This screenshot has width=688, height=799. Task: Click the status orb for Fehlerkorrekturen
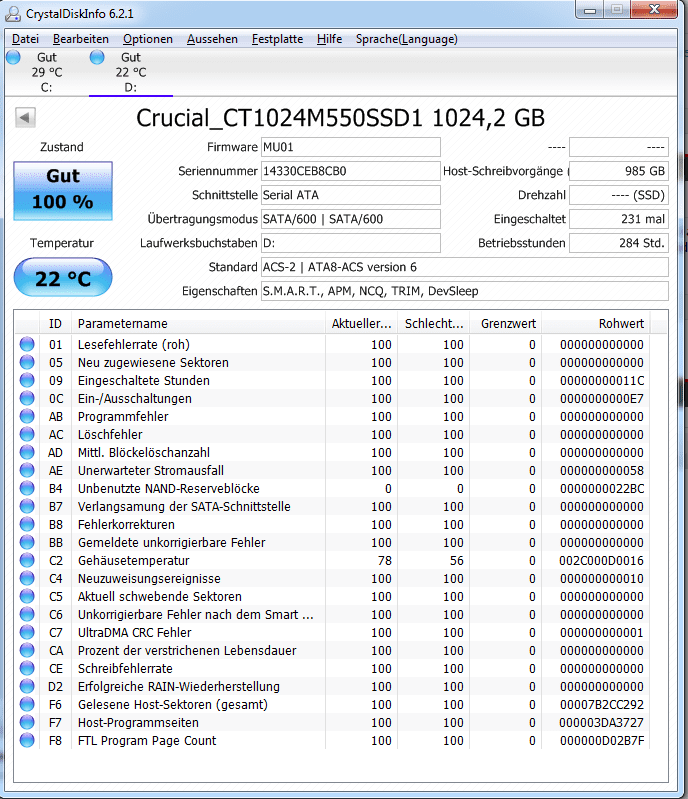coord(27,524)
